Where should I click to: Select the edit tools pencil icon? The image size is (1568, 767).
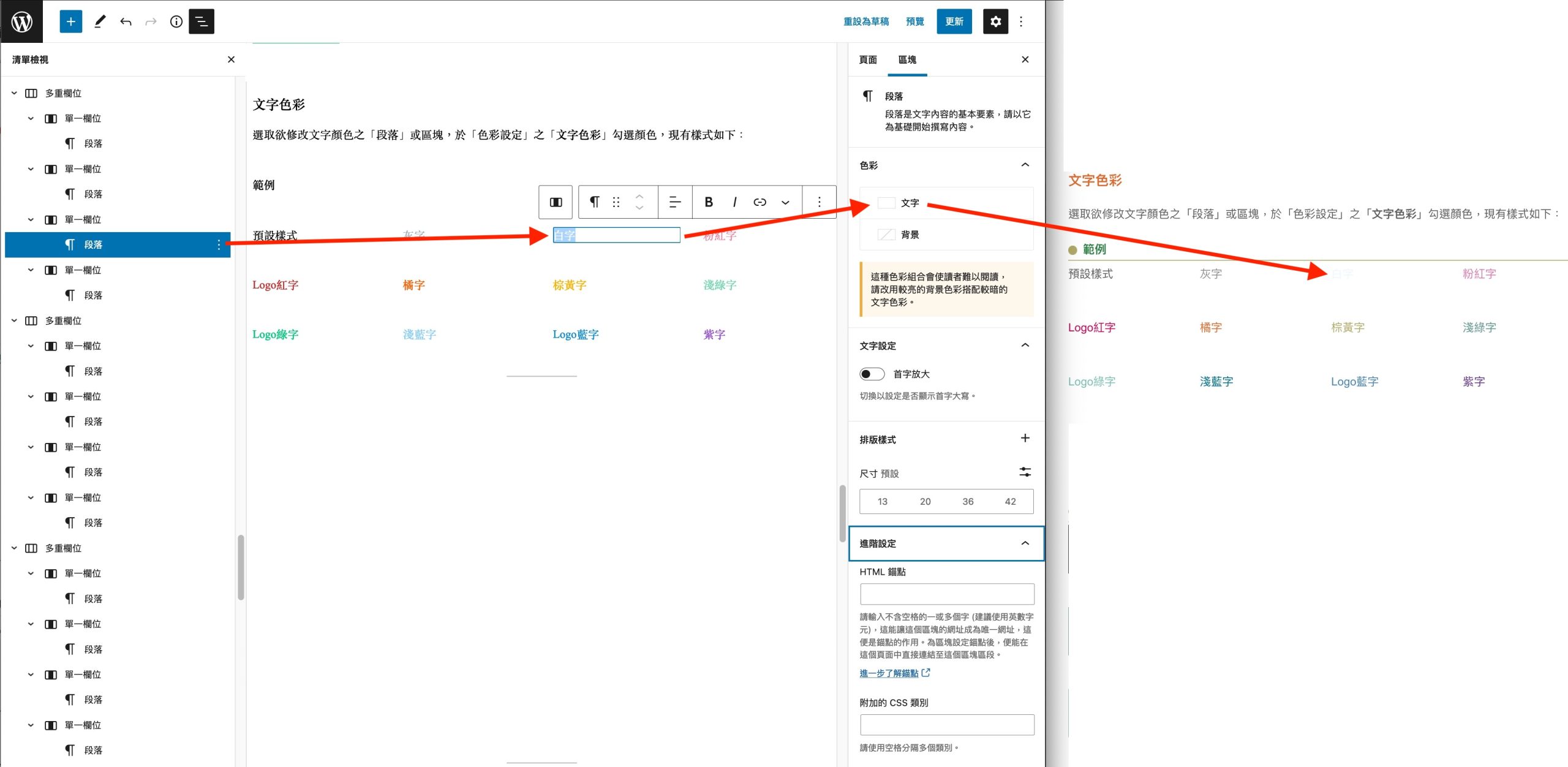[100, 21]
